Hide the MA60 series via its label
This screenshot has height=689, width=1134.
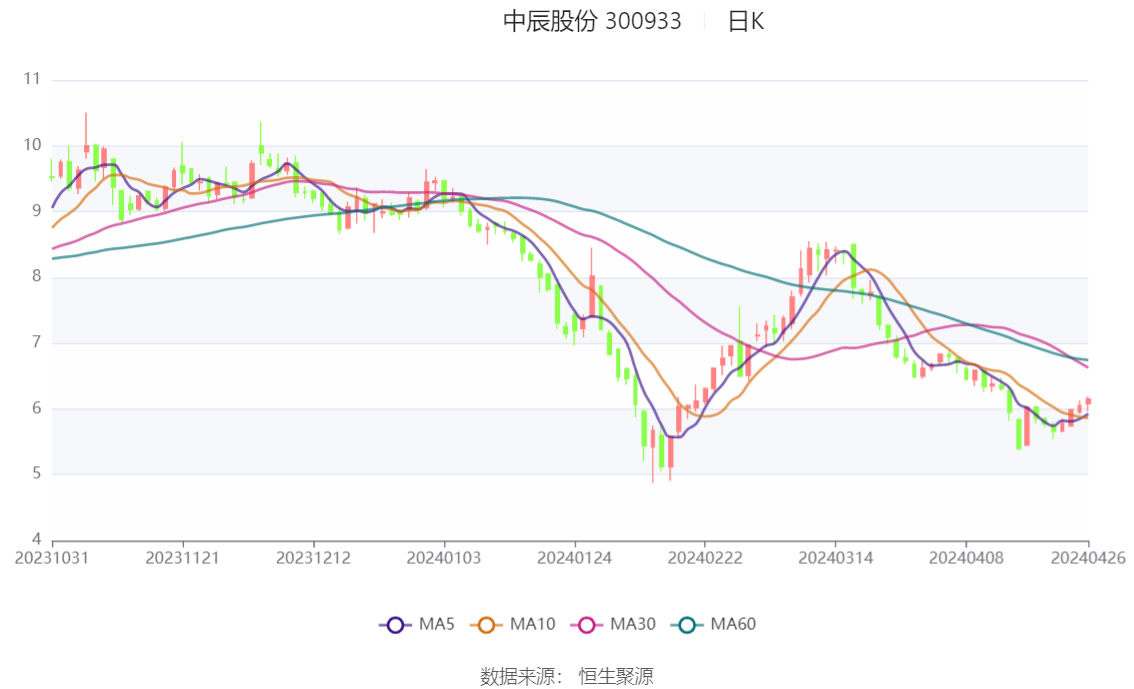(733, 624)
